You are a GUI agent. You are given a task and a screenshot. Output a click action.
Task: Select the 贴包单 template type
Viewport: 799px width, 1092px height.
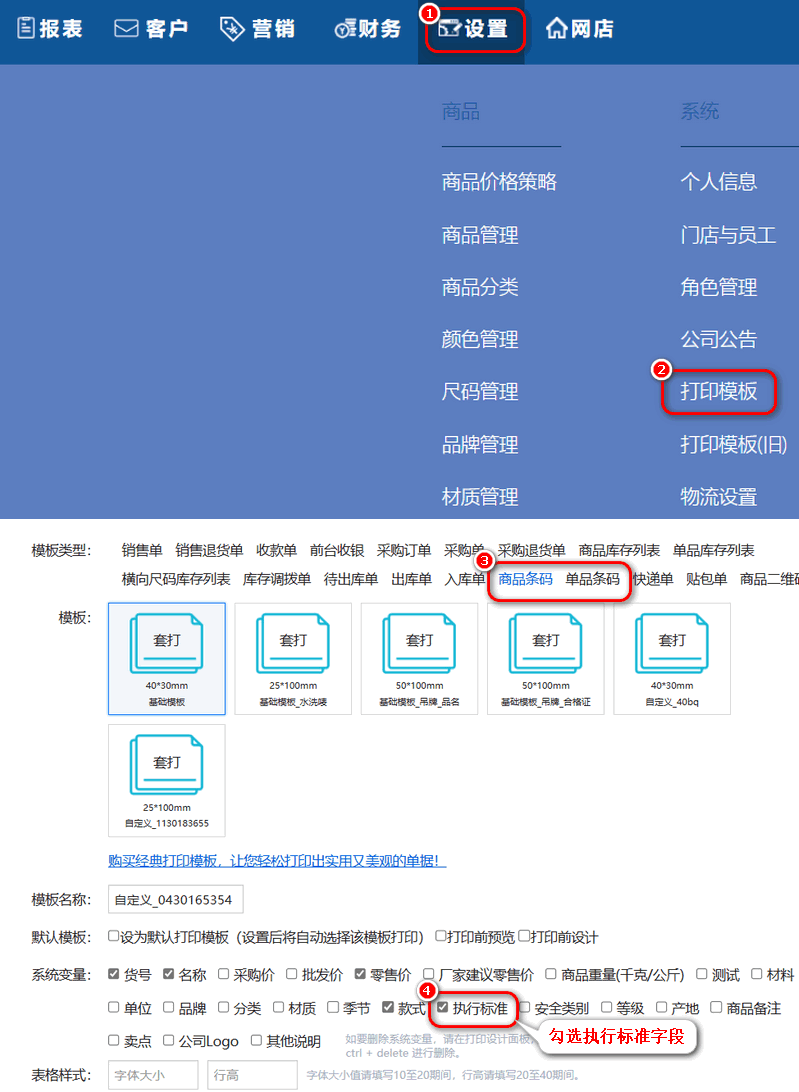click(706, 579)
